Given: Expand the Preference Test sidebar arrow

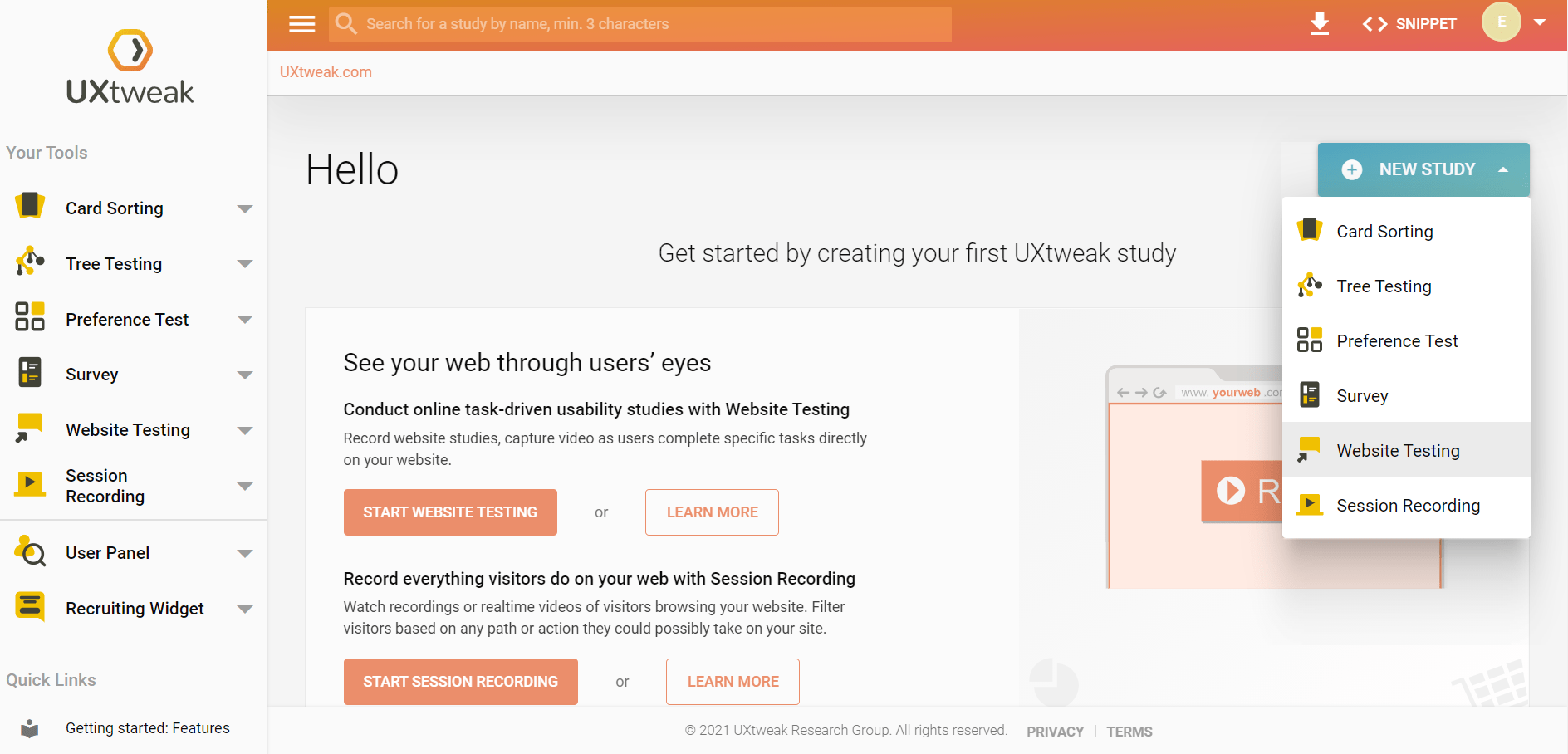Looking at the screenshot, I should point(244,320).
